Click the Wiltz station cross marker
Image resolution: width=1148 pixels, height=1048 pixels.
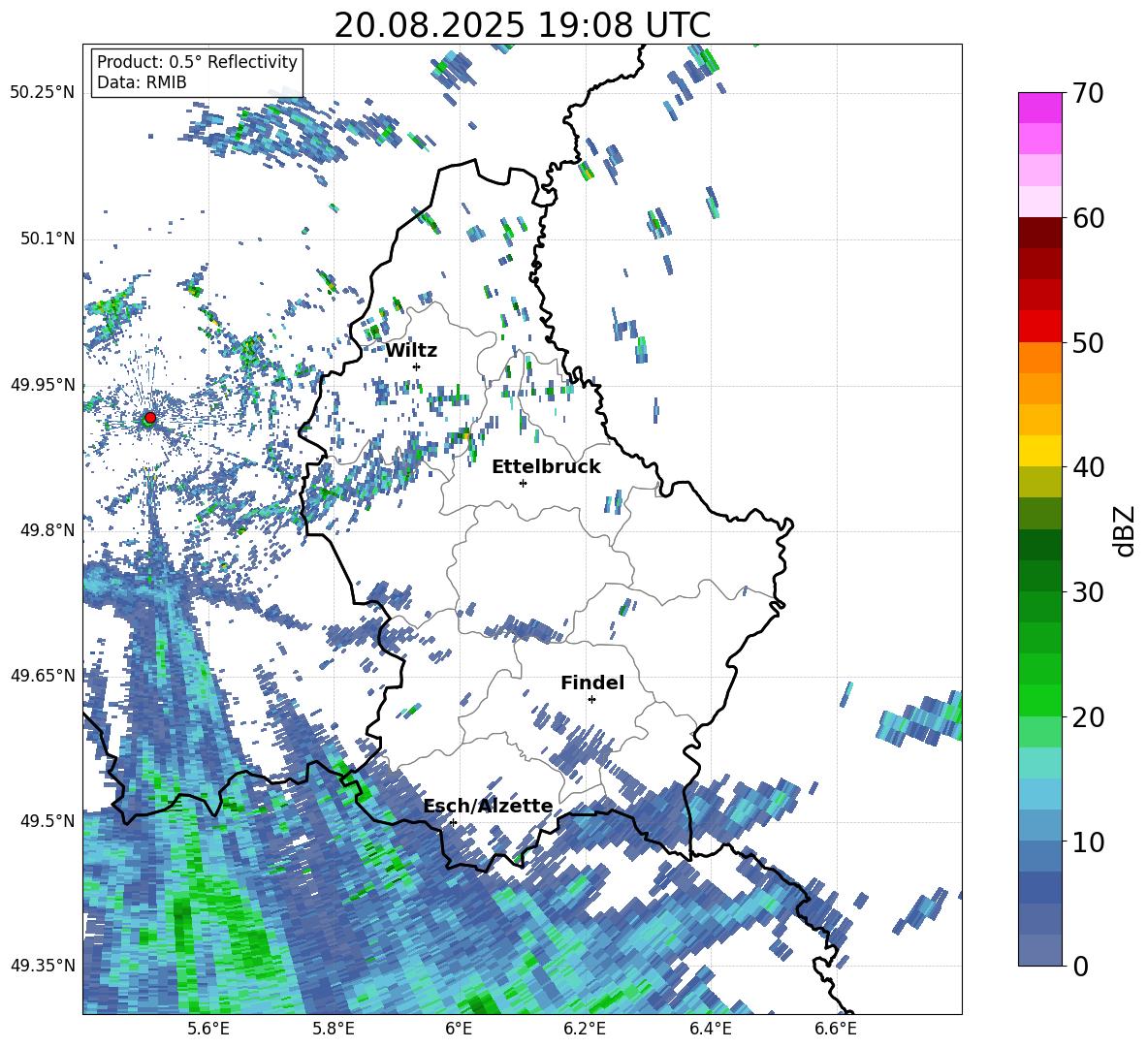417,366
